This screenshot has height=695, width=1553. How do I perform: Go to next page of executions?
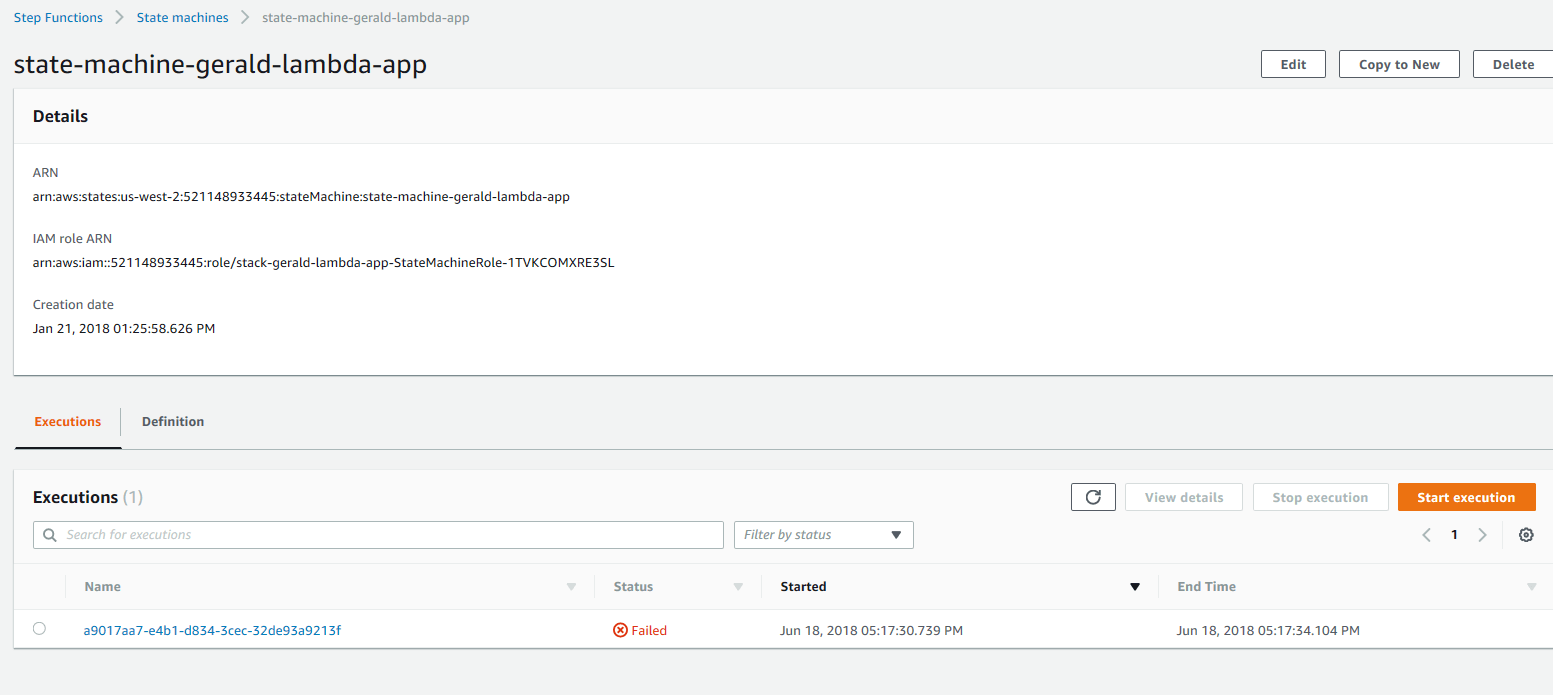click(1482, 535)
